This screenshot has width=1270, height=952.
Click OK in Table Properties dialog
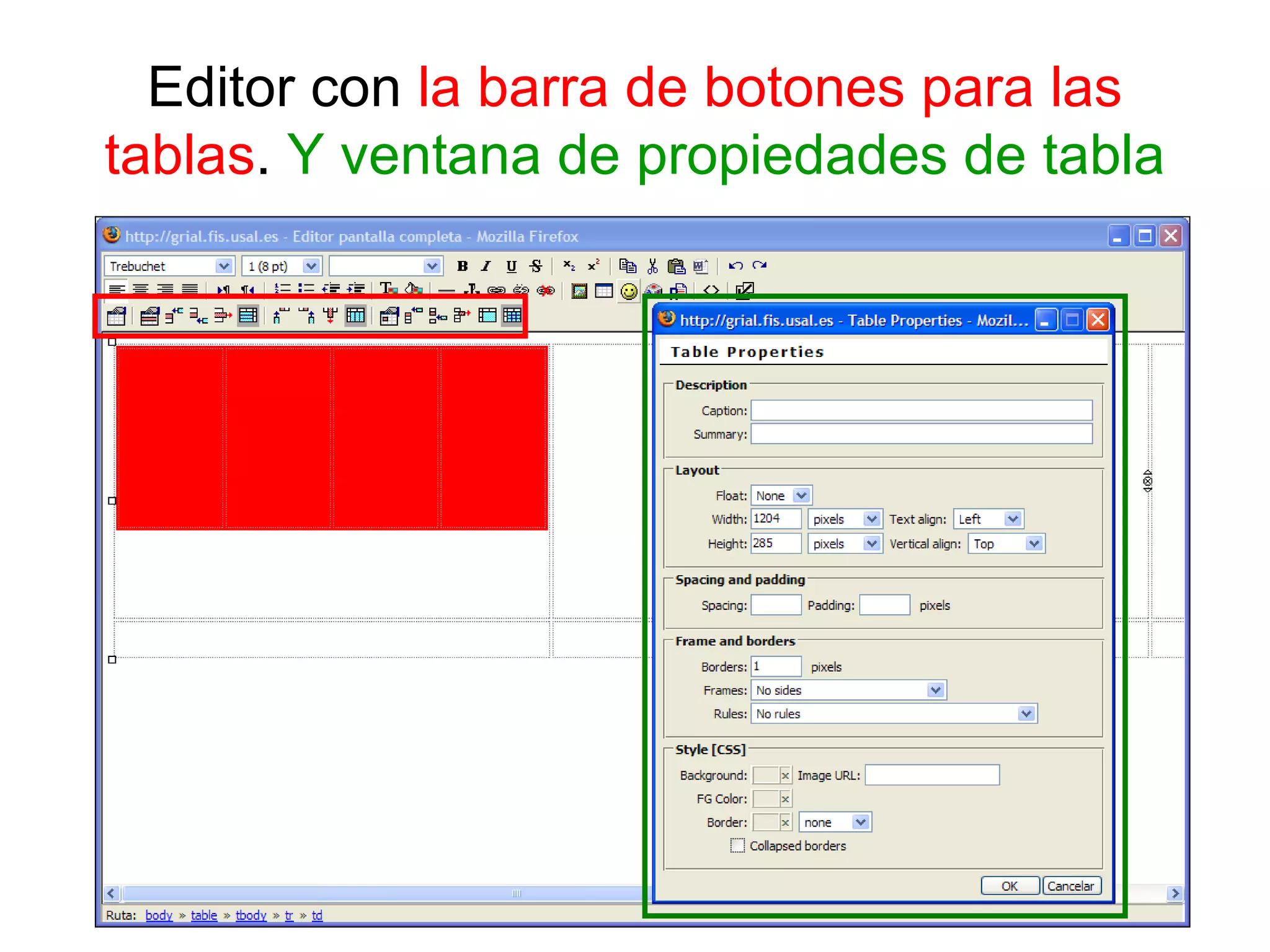pos(1010,886)
